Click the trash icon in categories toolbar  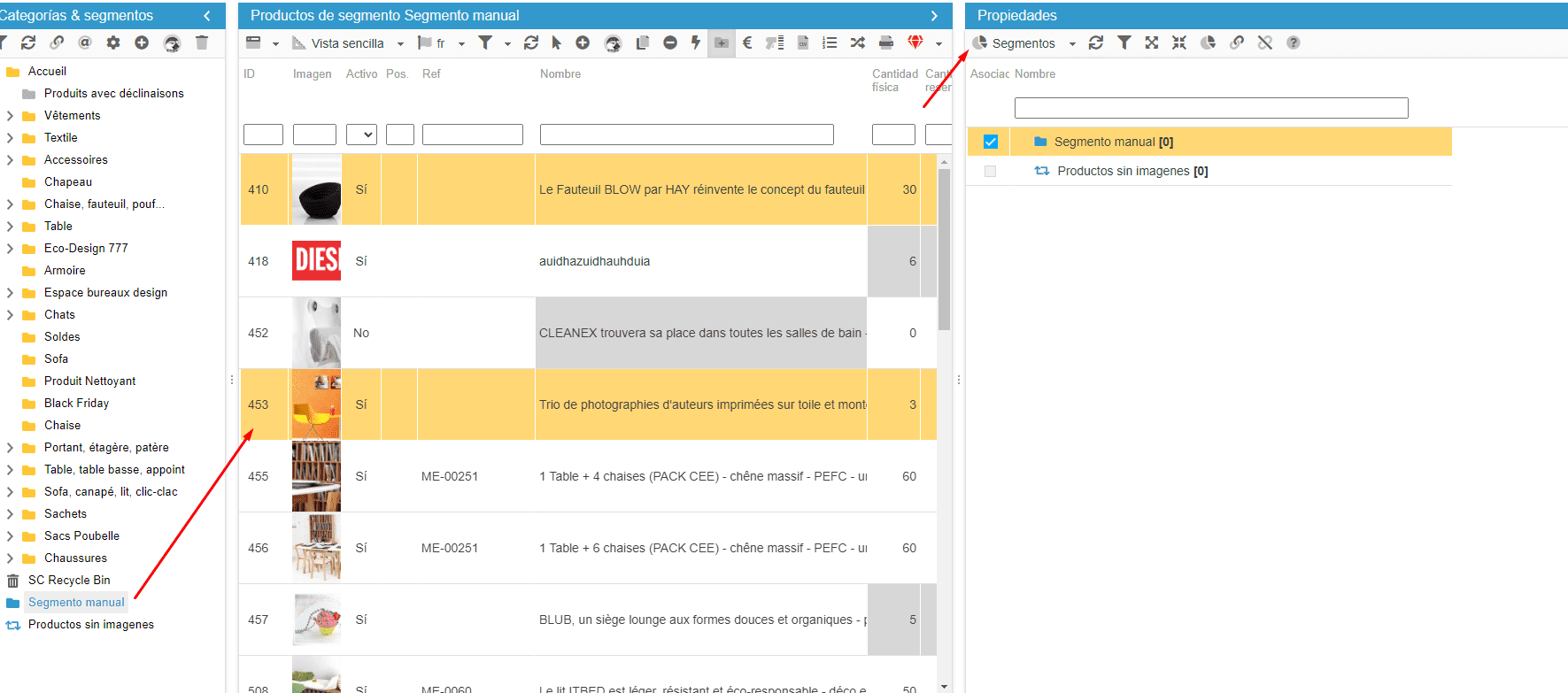[x=202, y=42]
